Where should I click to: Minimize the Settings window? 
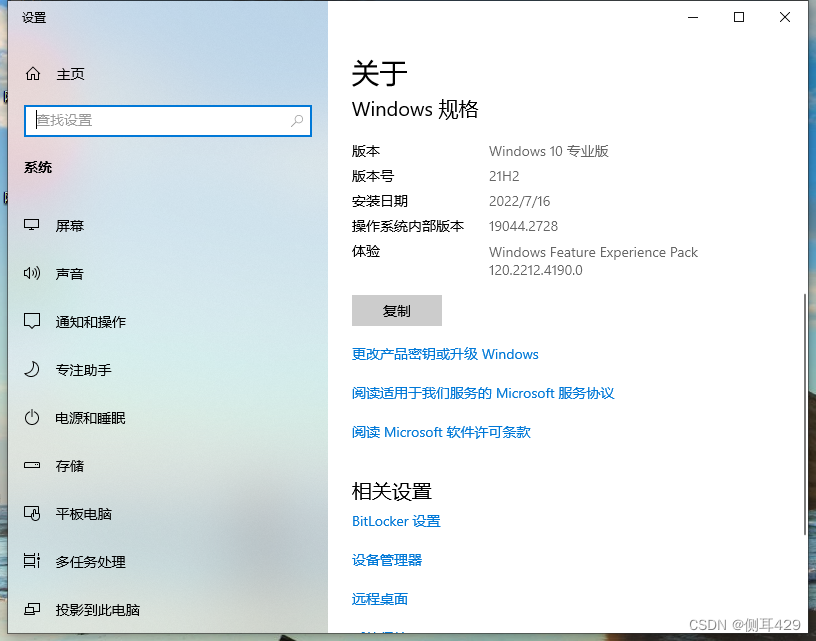(x=693, y=17)
